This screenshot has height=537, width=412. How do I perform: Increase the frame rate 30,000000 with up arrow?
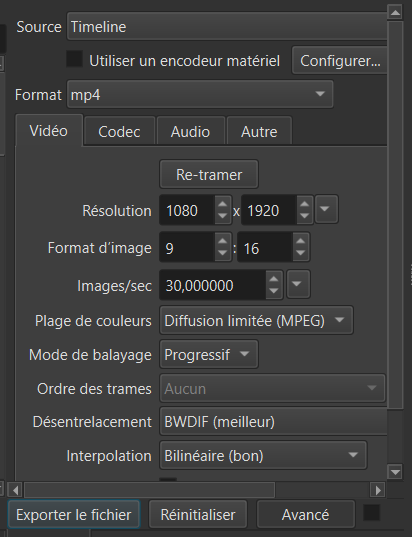click(274, 279)
